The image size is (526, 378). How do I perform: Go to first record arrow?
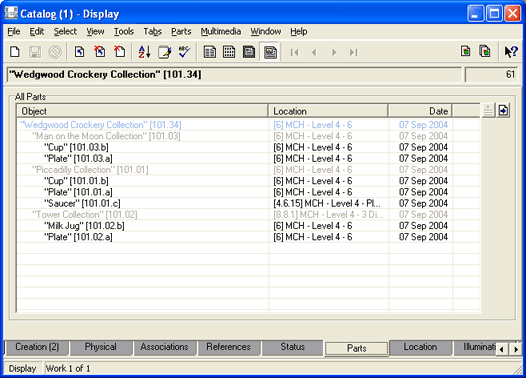pyautogui.click(x=295, y=52)
